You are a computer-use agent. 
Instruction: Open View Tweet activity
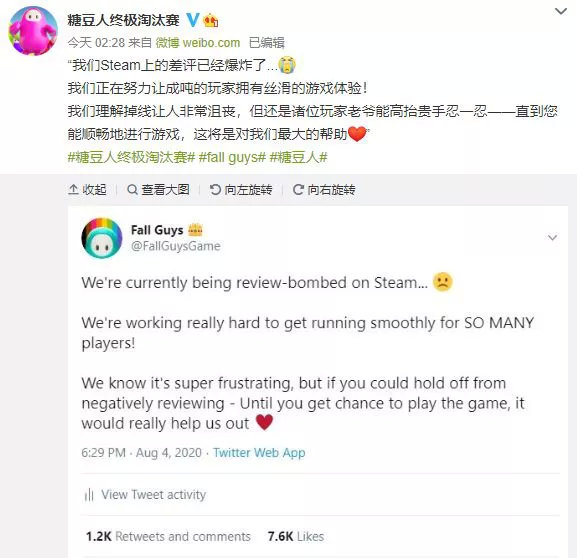tap(153, 494)
